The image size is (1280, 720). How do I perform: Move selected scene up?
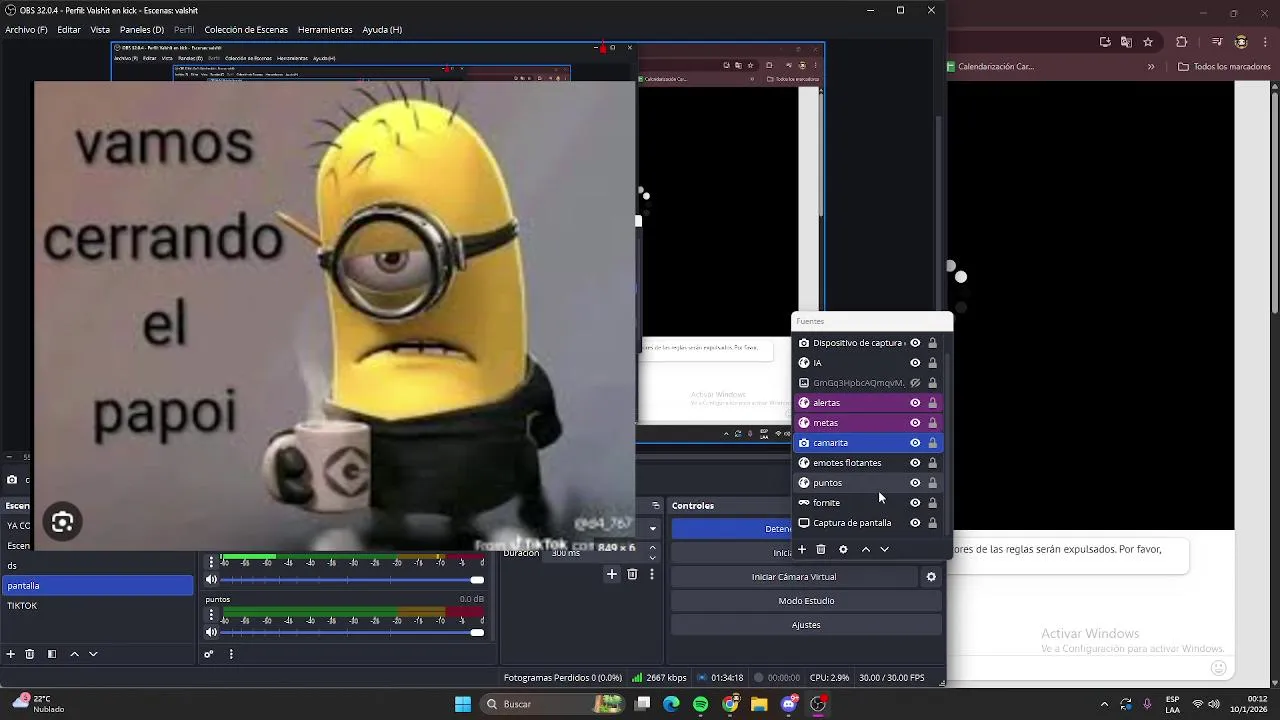click(x=74, y=654)
